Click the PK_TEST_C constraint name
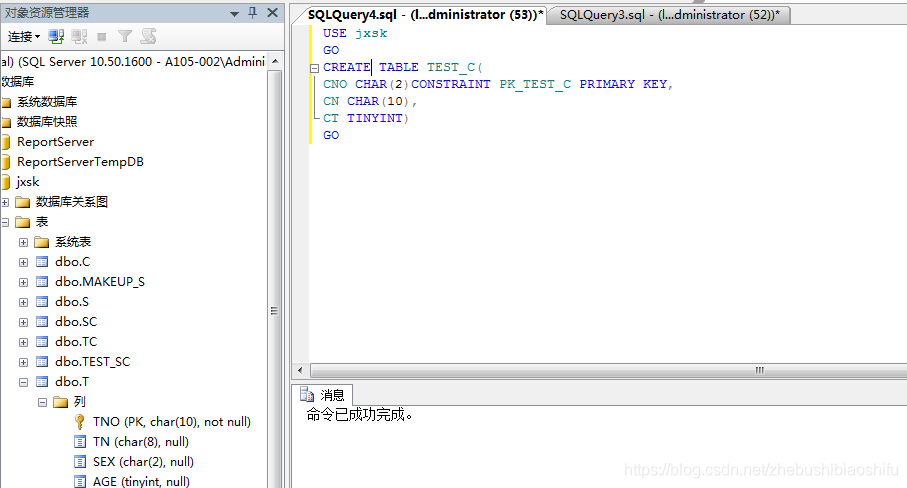907x488 pixels. pyautogui.click(x=535, y=84)
